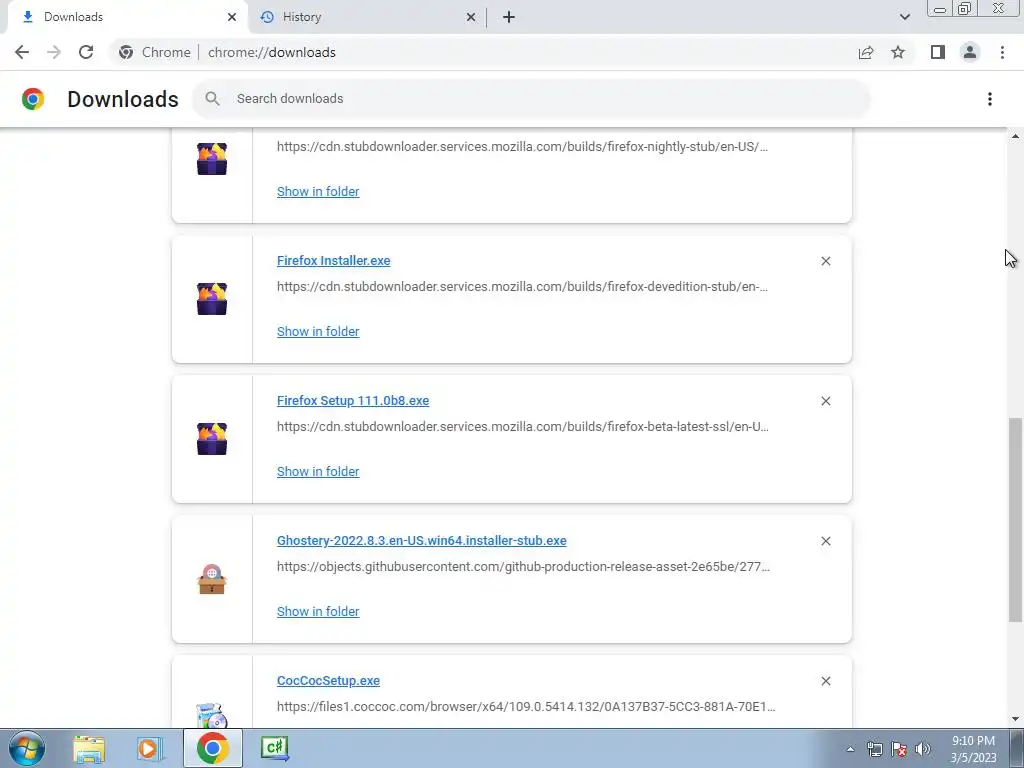The image size is (1024, 768).
Task: Click the scrollbar up arrow
Action: pyautogui.click(x=1015, y=136)
